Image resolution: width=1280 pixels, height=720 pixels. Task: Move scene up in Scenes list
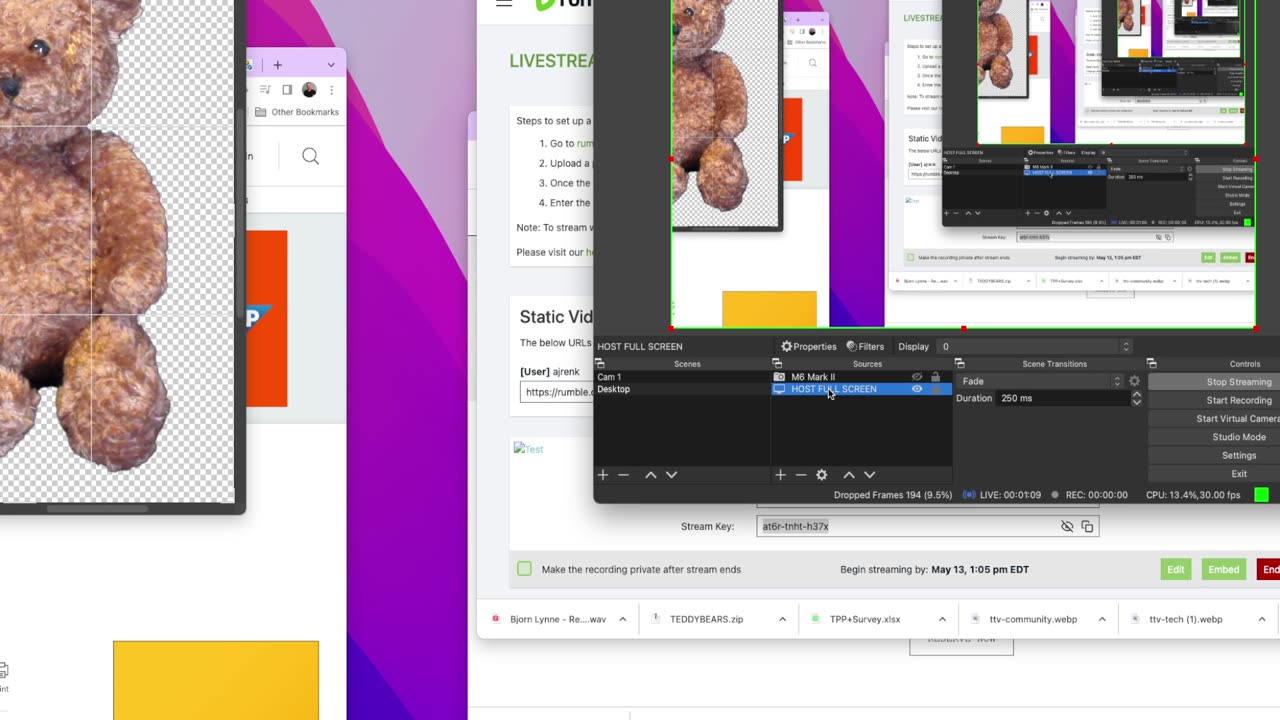click(x=650, y=475)
